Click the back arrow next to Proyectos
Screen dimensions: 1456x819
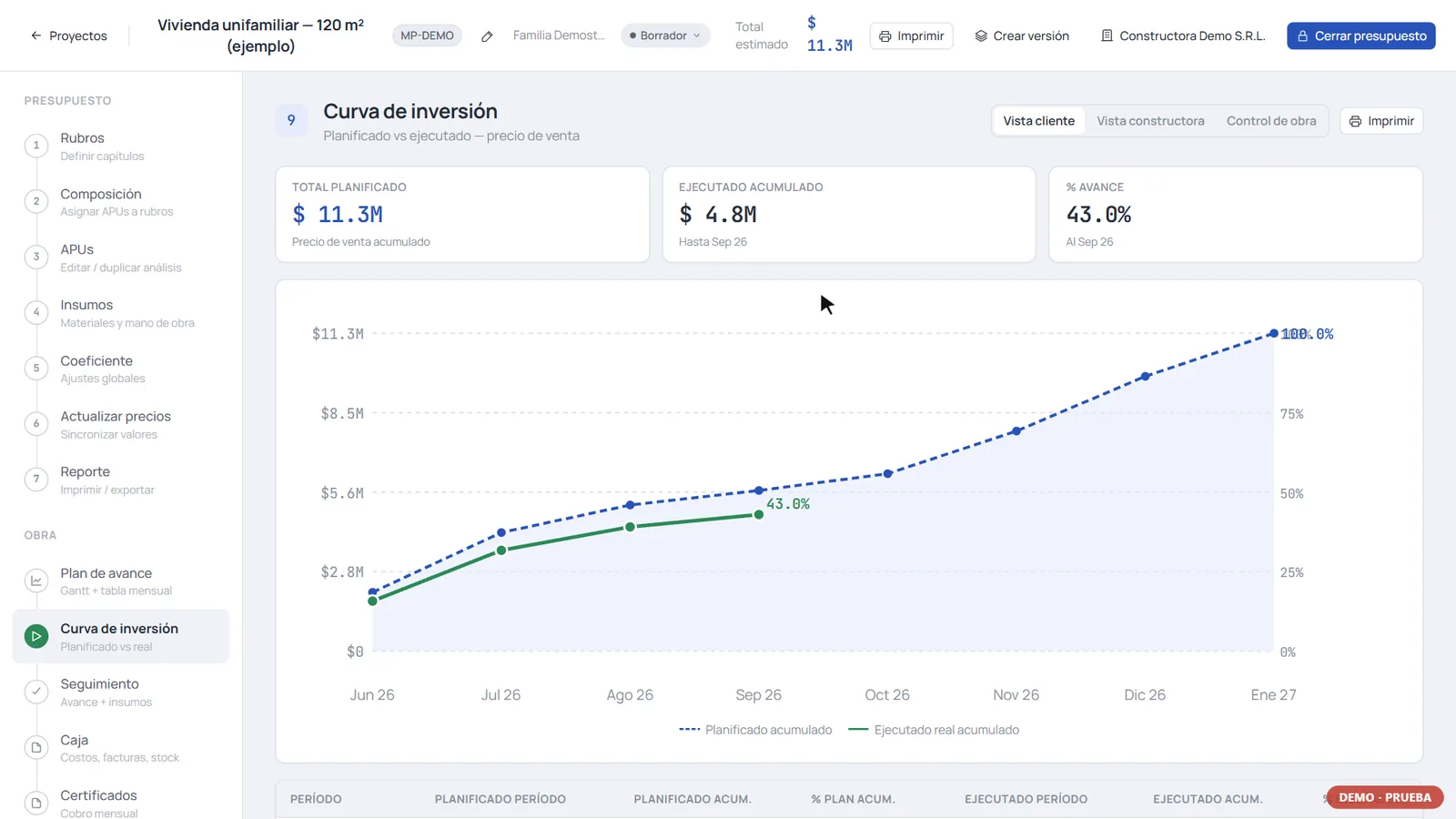point(36,35)
